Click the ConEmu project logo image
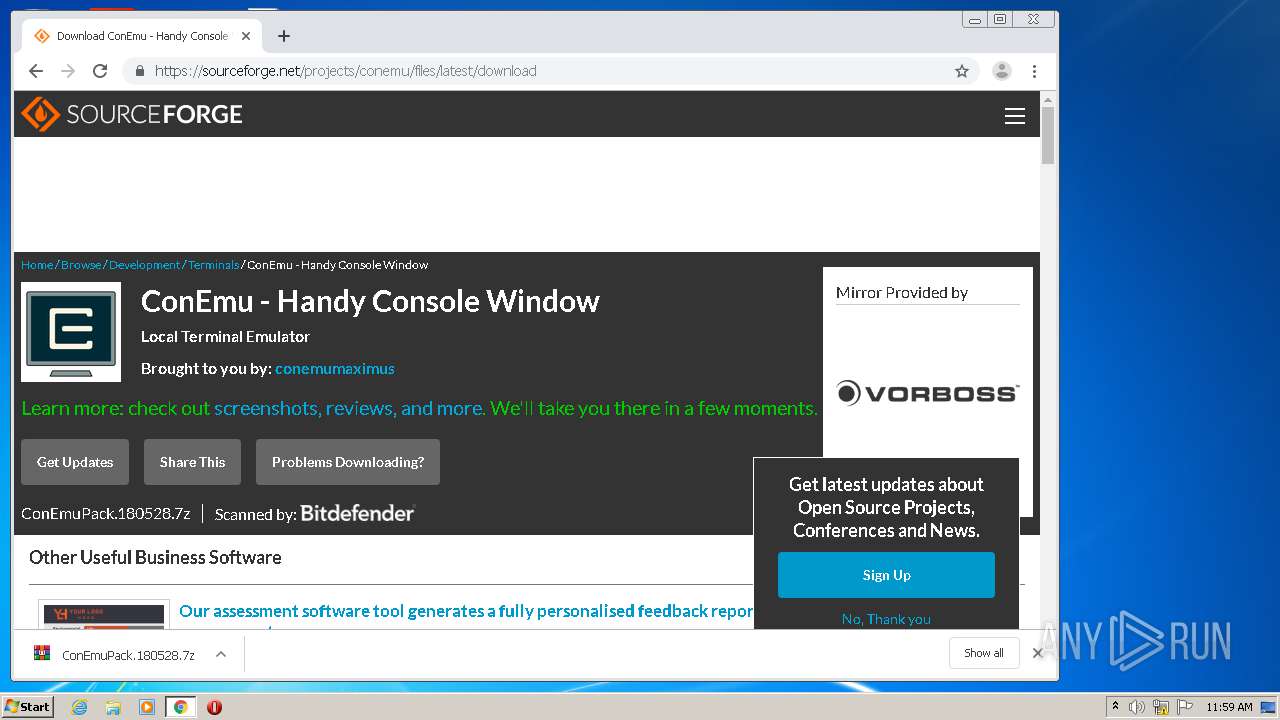 (71, 332)
